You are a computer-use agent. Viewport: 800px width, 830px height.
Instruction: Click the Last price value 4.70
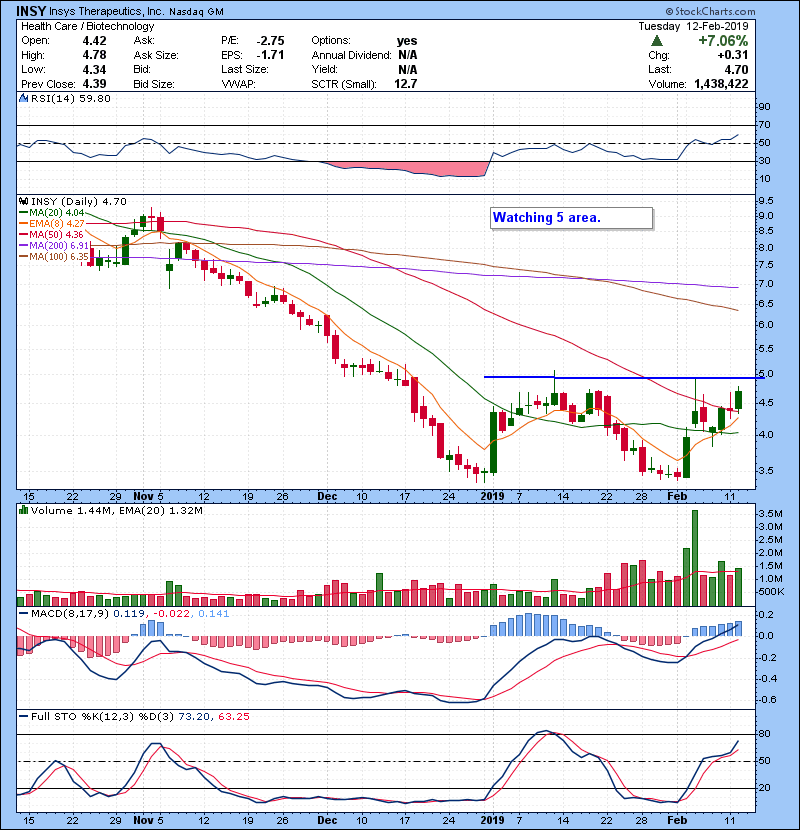(x=736, y=69)
